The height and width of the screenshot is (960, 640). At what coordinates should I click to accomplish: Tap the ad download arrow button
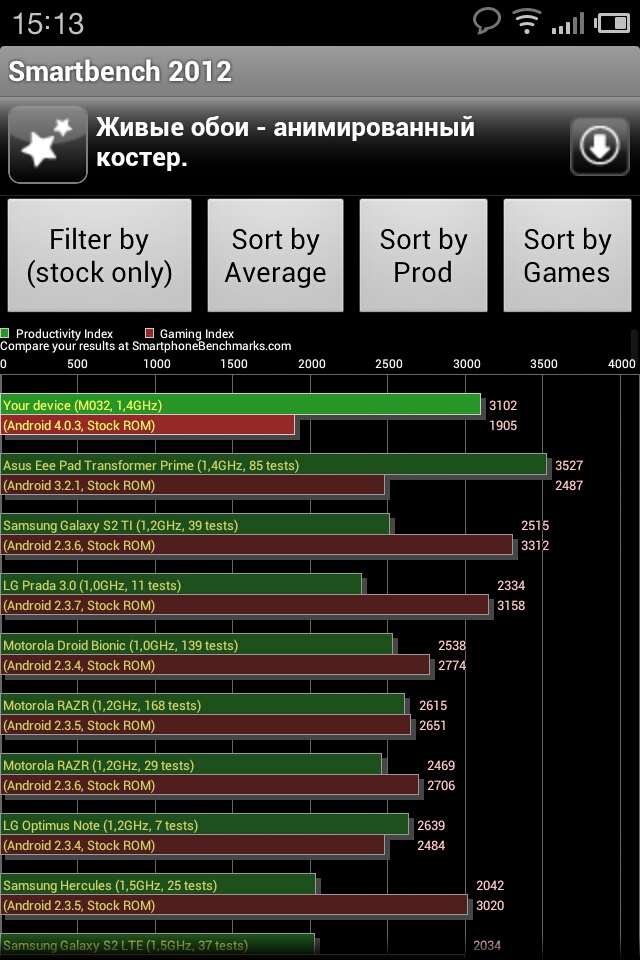(x=600, y=146)
